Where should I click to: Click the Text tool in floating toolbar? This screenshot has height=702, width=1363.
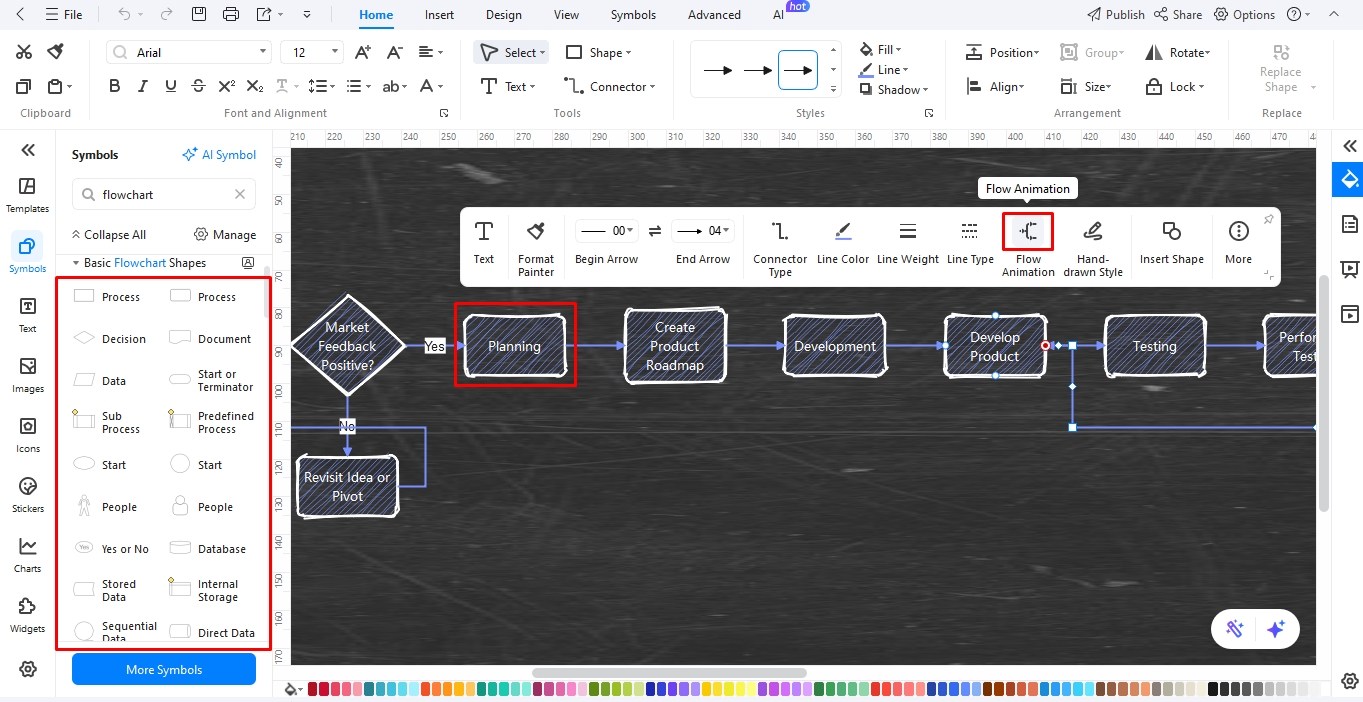pyautogui.click(x=484, y=243)
